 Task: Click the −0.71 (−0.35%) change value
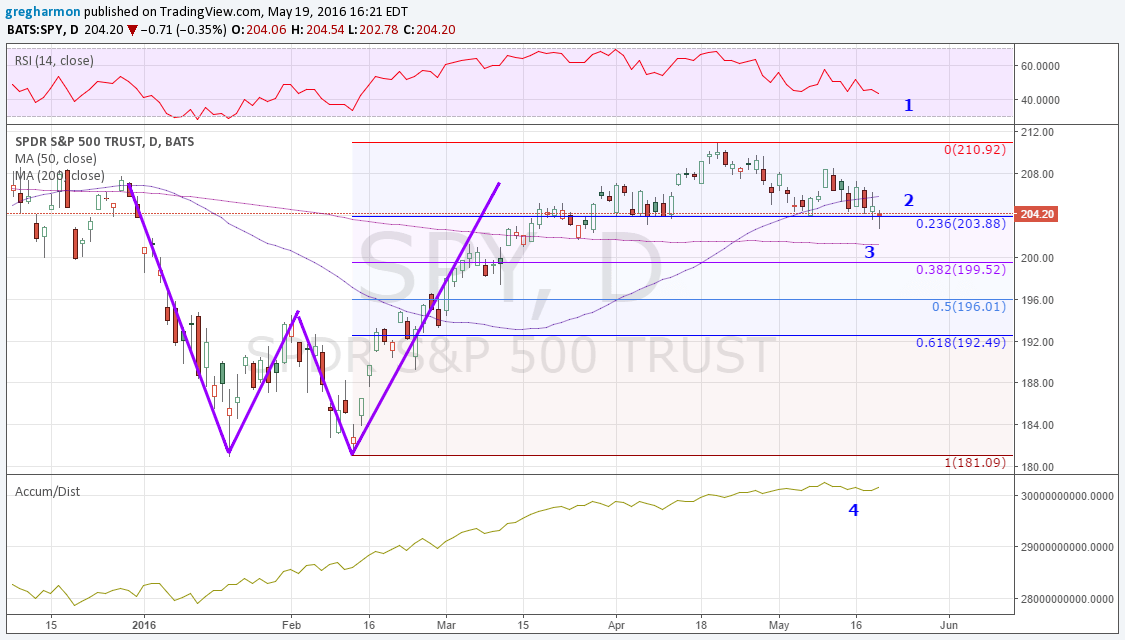tap(183, 30)
